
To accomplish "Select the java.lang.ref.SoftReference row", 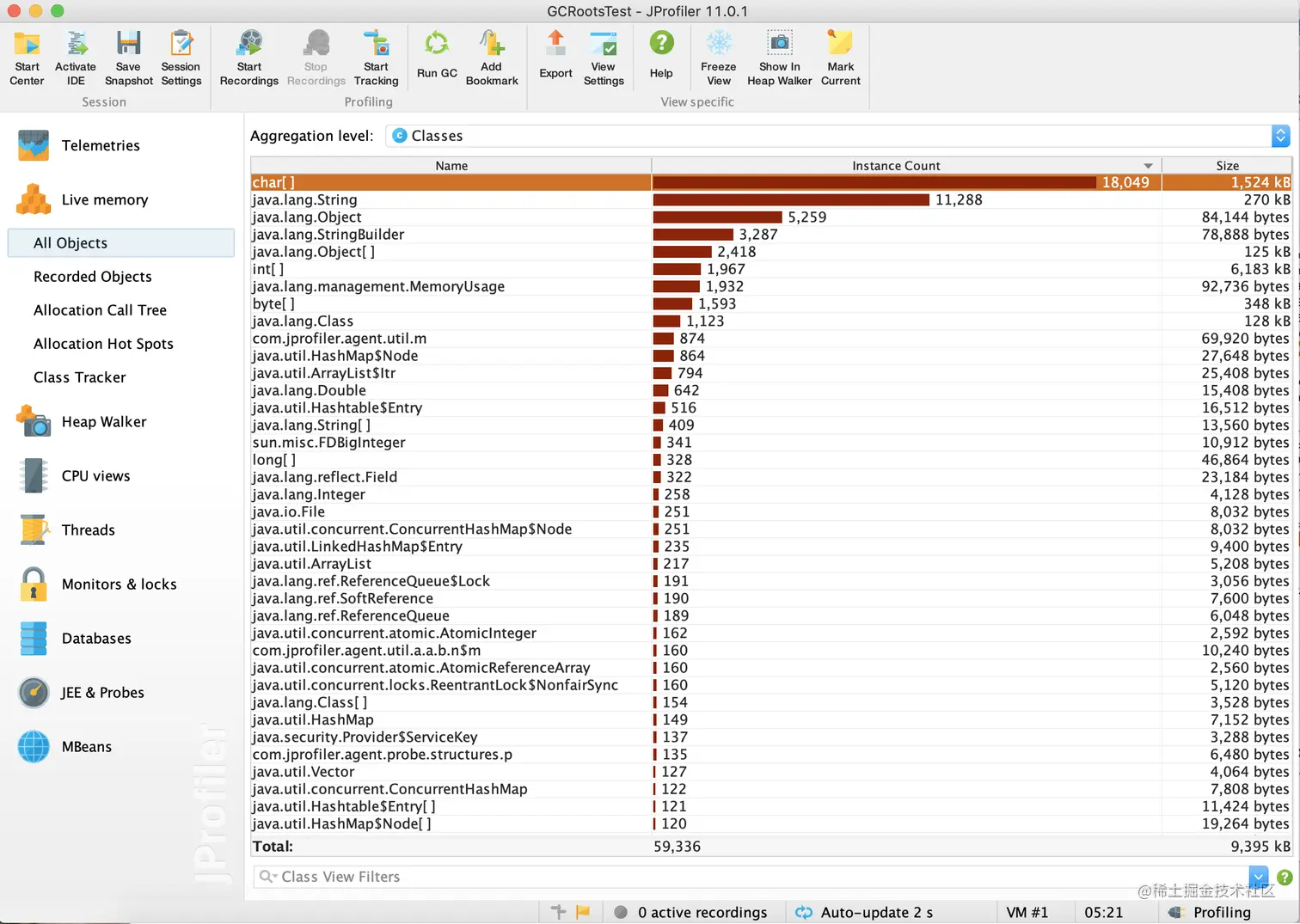I will coord(771,598).
